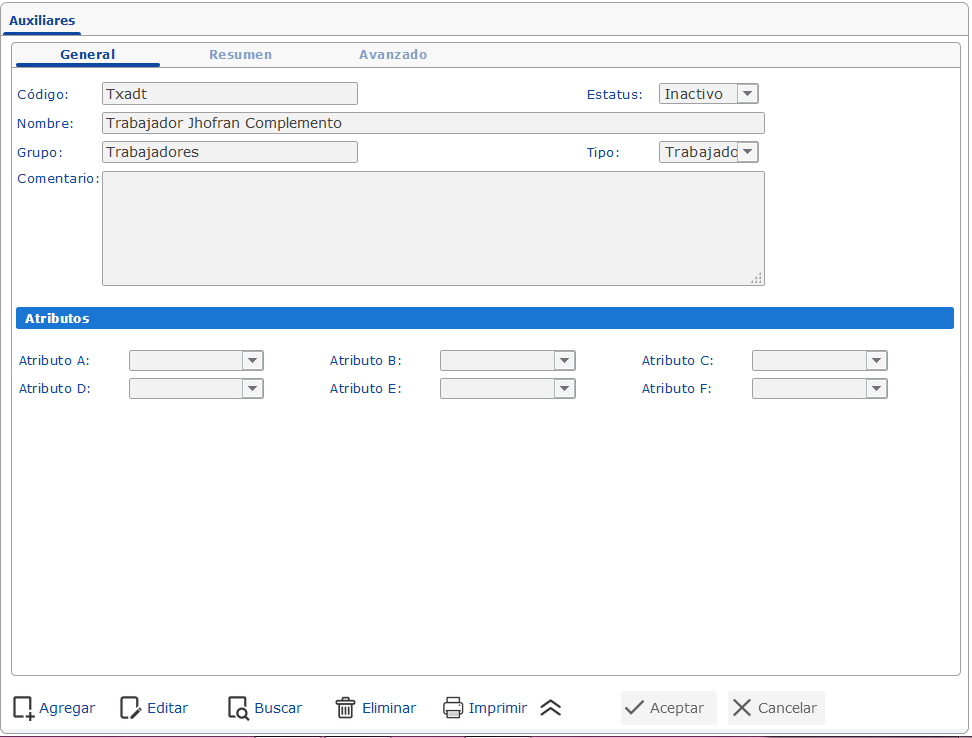Open the Avanzado tab
Screen dimensions: 972x738
pos(393,55)
